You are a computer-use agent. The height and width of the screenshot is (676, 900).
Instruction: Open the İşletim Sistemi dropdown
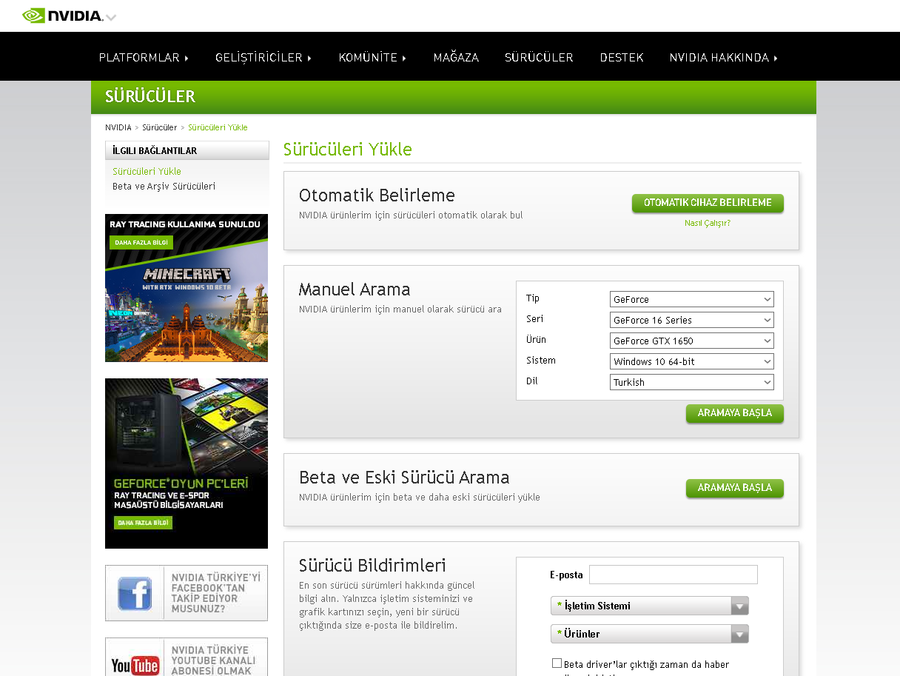coord(649,606)
